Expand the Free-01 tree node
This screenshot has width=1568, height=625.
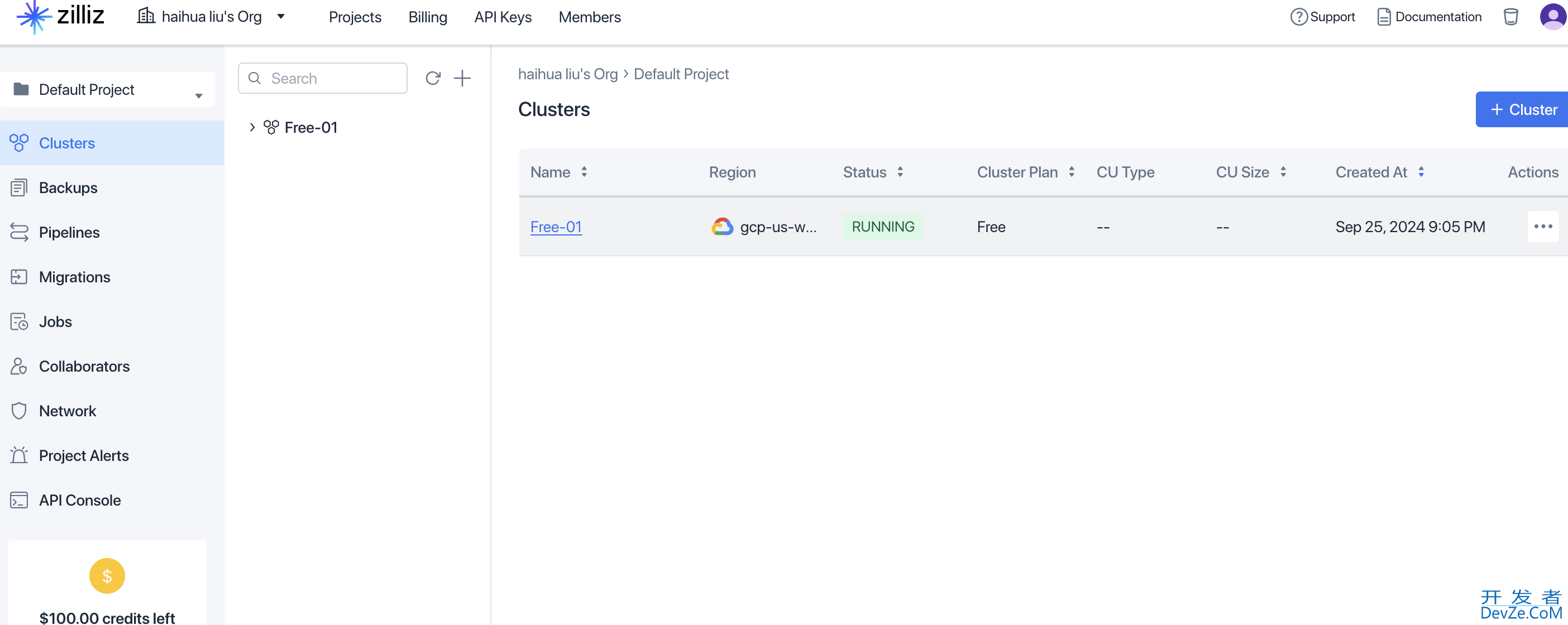click(x=252, y=127)
